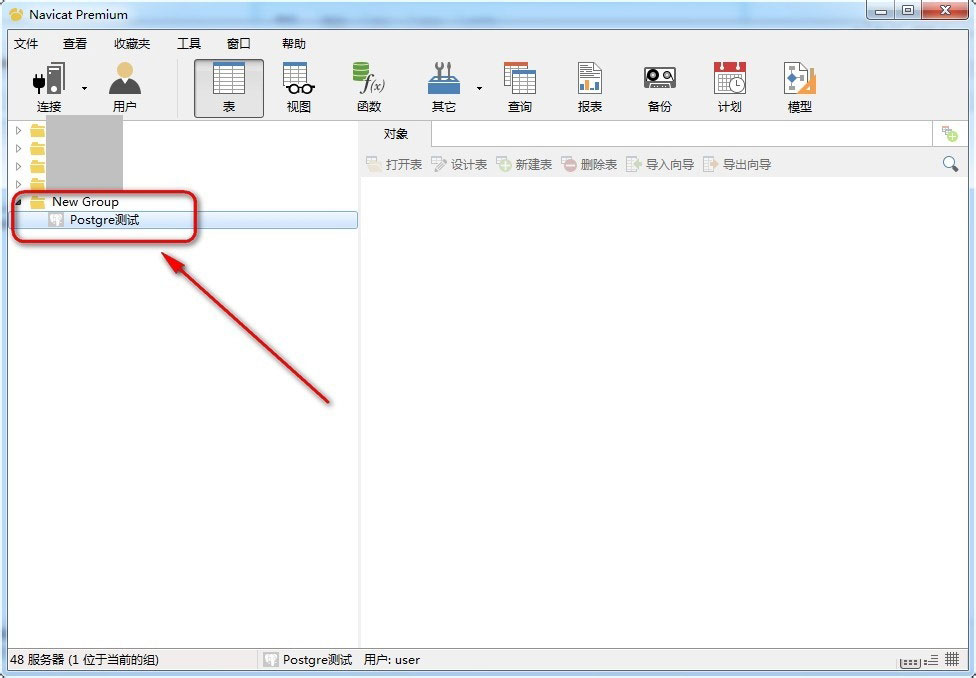
Task: Open the 文件 menu
Action: pyautogui.click(x=26, y=44)
